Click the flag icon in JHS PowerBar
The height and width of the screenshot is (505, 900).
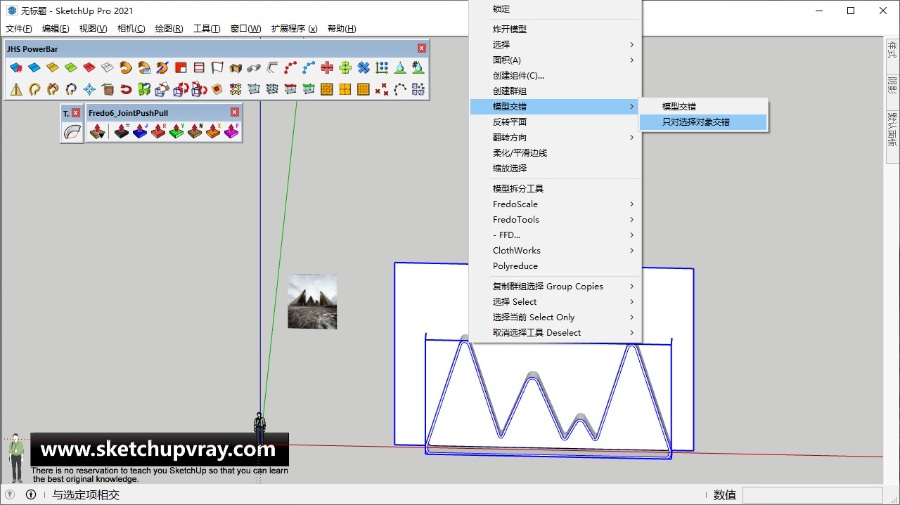(x=217, y=68)
